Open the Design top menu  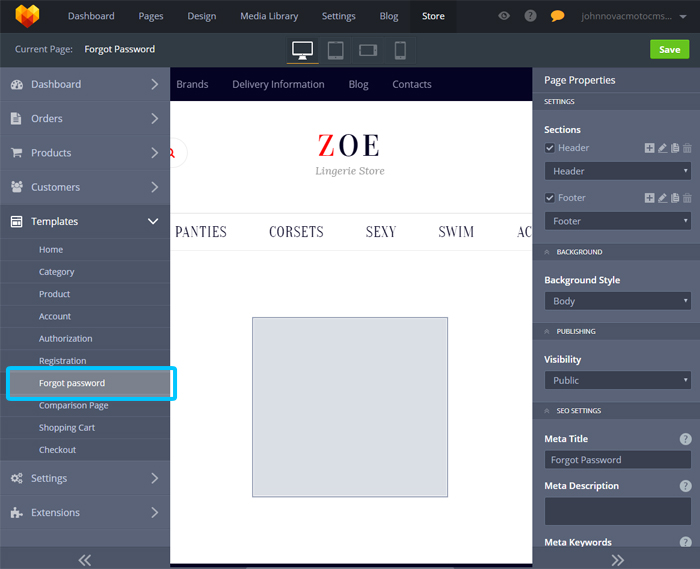202,16
